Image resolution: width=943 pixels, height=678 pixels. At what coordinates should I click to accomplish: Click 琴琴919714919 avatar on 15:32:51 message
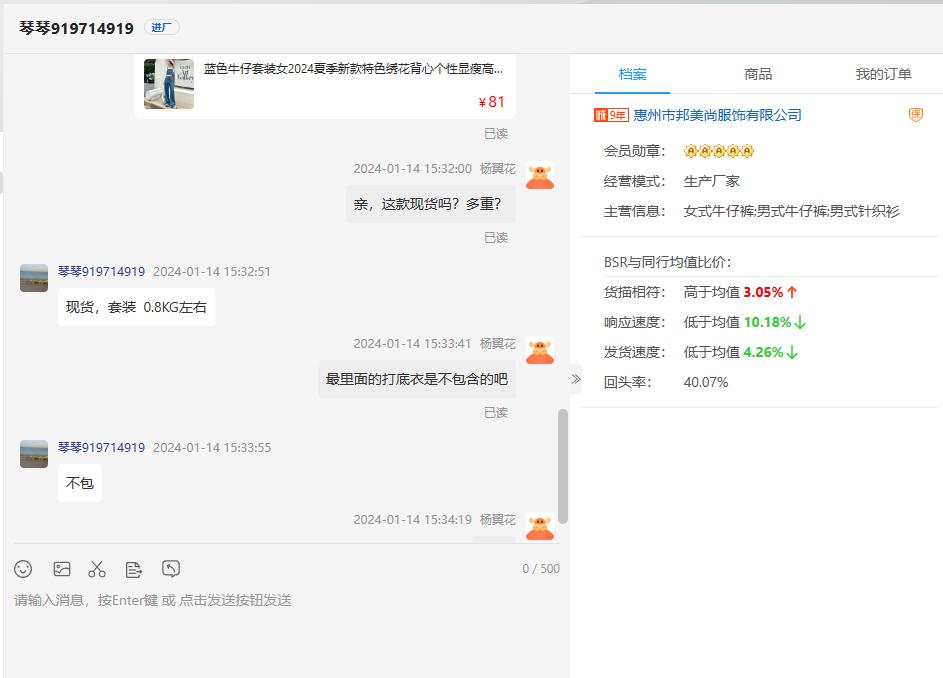click(34, 278)
